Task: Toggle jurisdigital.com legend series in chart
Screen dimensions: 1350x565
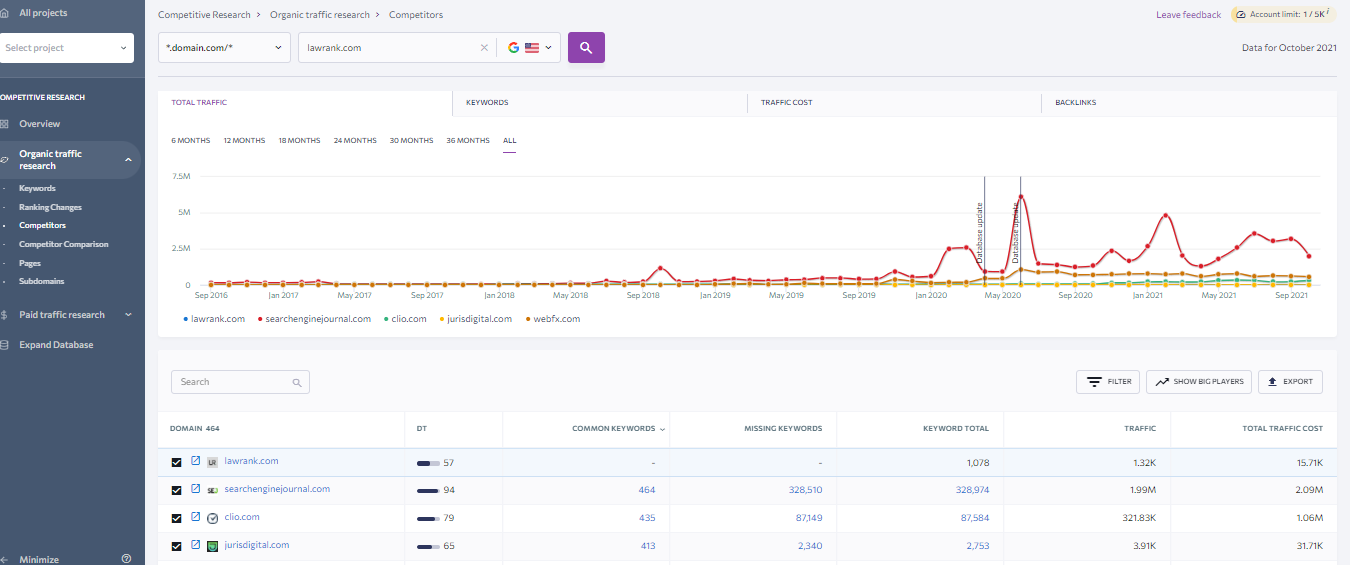Action: point(475,319)
